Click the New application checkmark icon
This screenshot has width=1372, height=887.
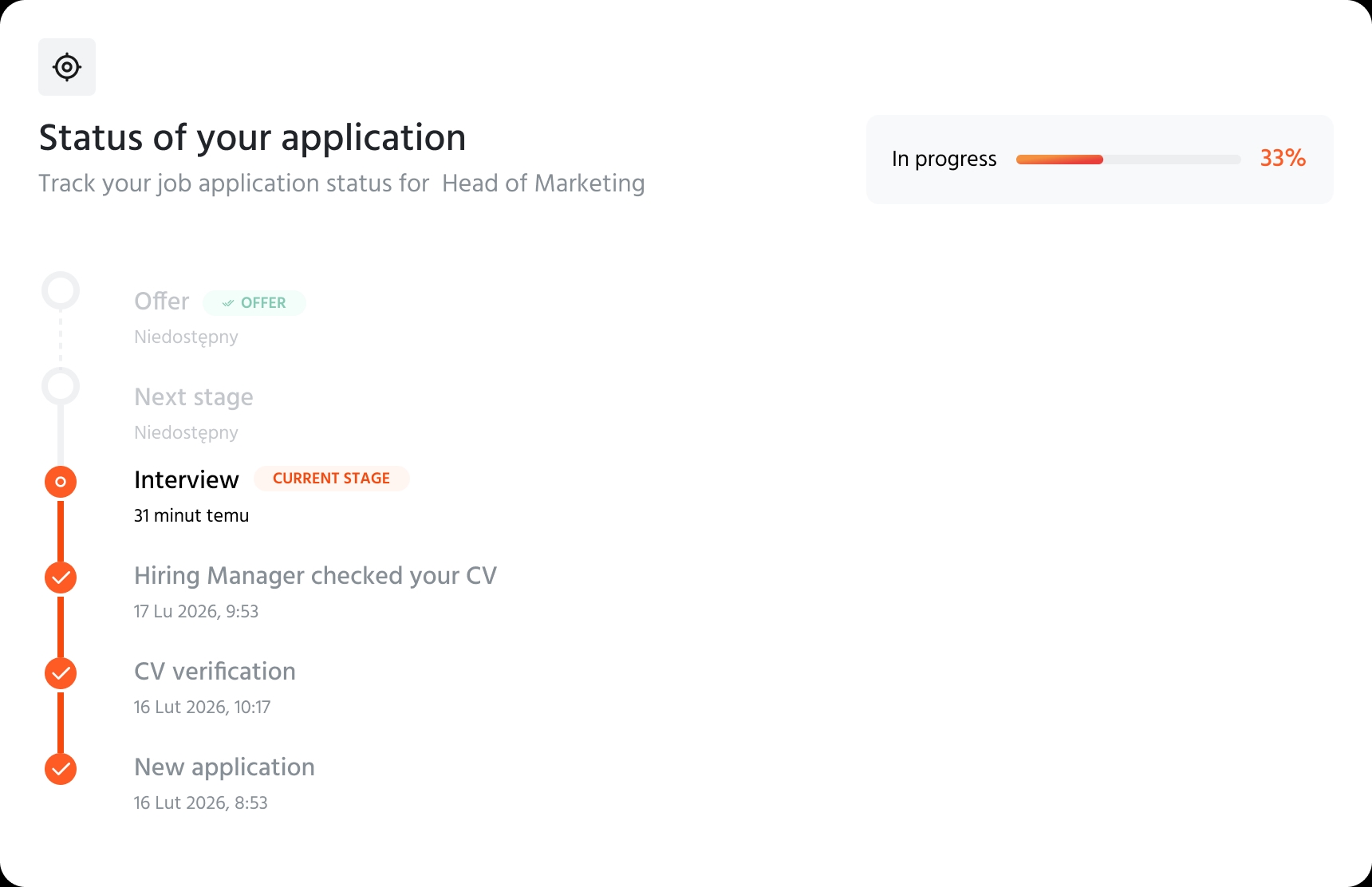61,769
